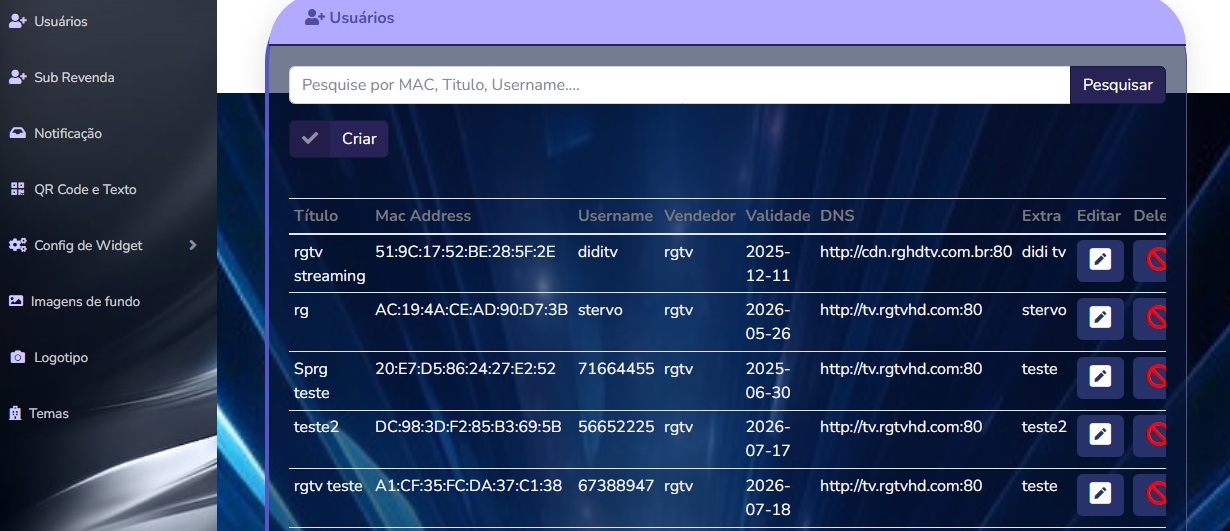
Task: Click the edit pencil icon for diditv row
Action: (1100, 261)
